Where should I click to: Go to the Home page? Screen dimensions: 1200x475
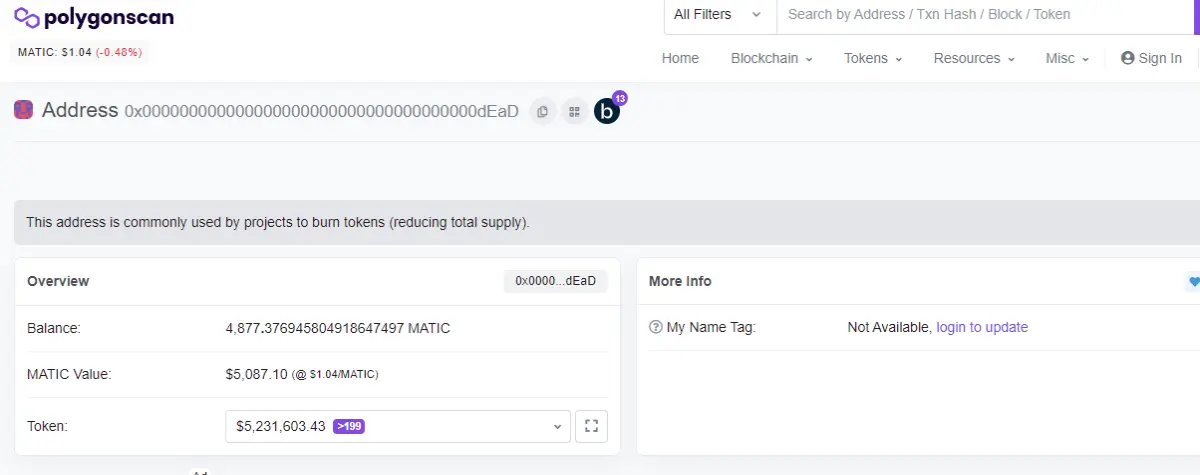[x=680, y=58]
